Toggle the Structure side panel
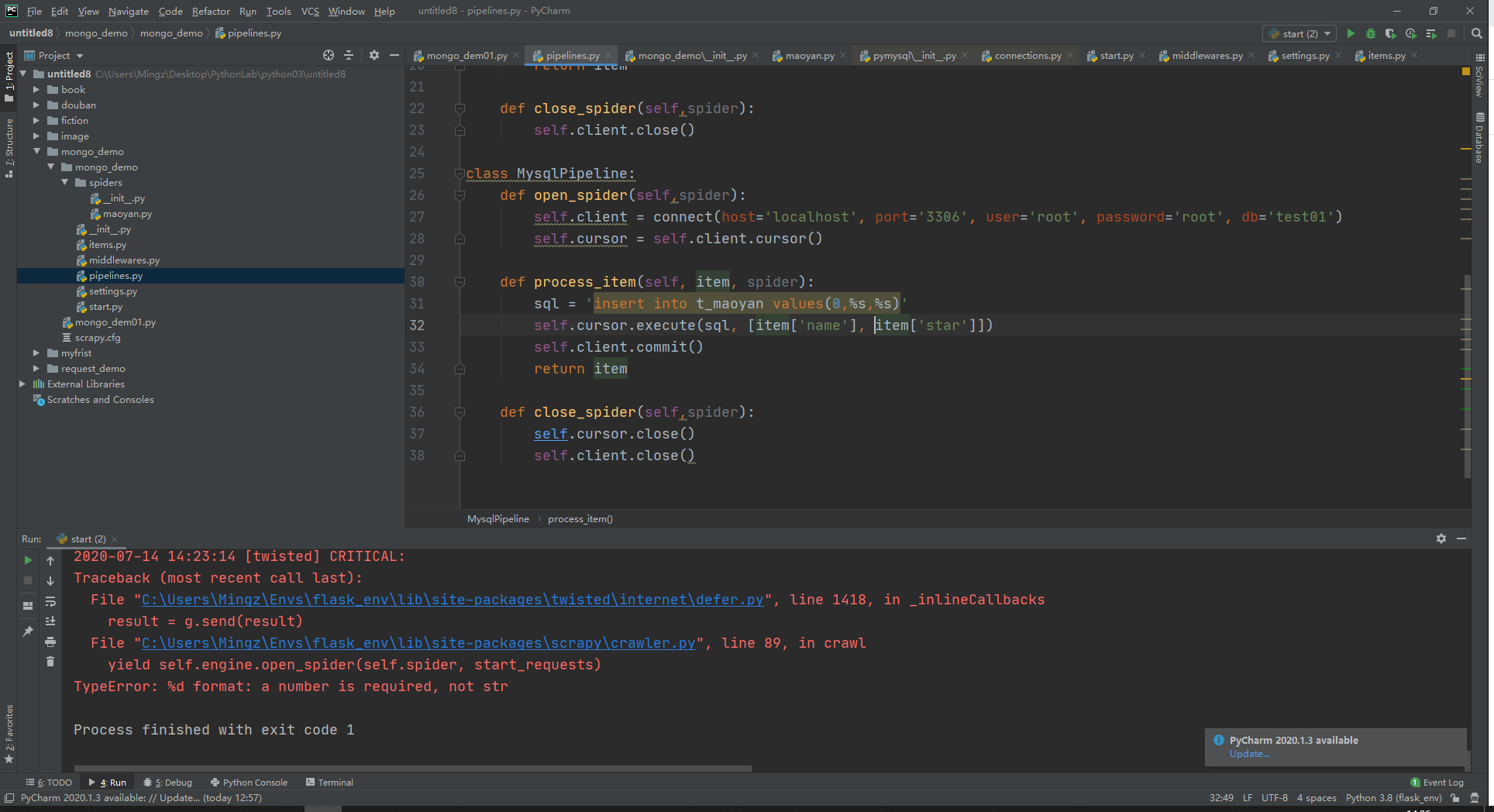Screen dimensions: 1494x812 pos(9,149)
